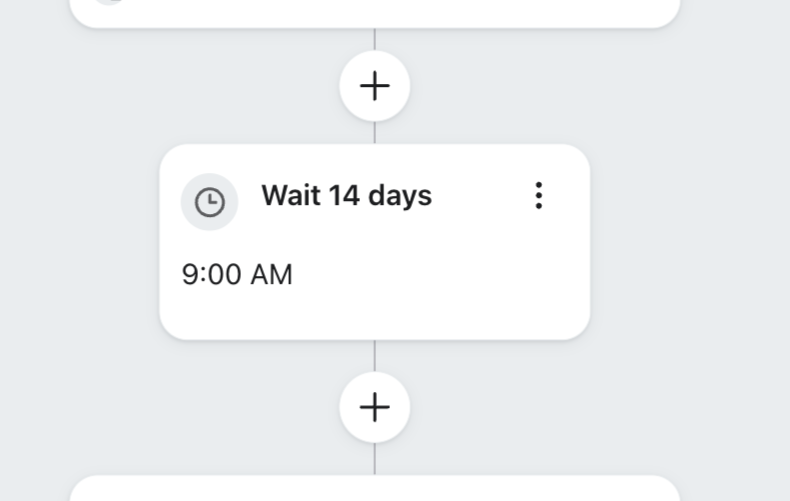
Task: Select the partially visible card at the bottom
Action: [374, 489]
